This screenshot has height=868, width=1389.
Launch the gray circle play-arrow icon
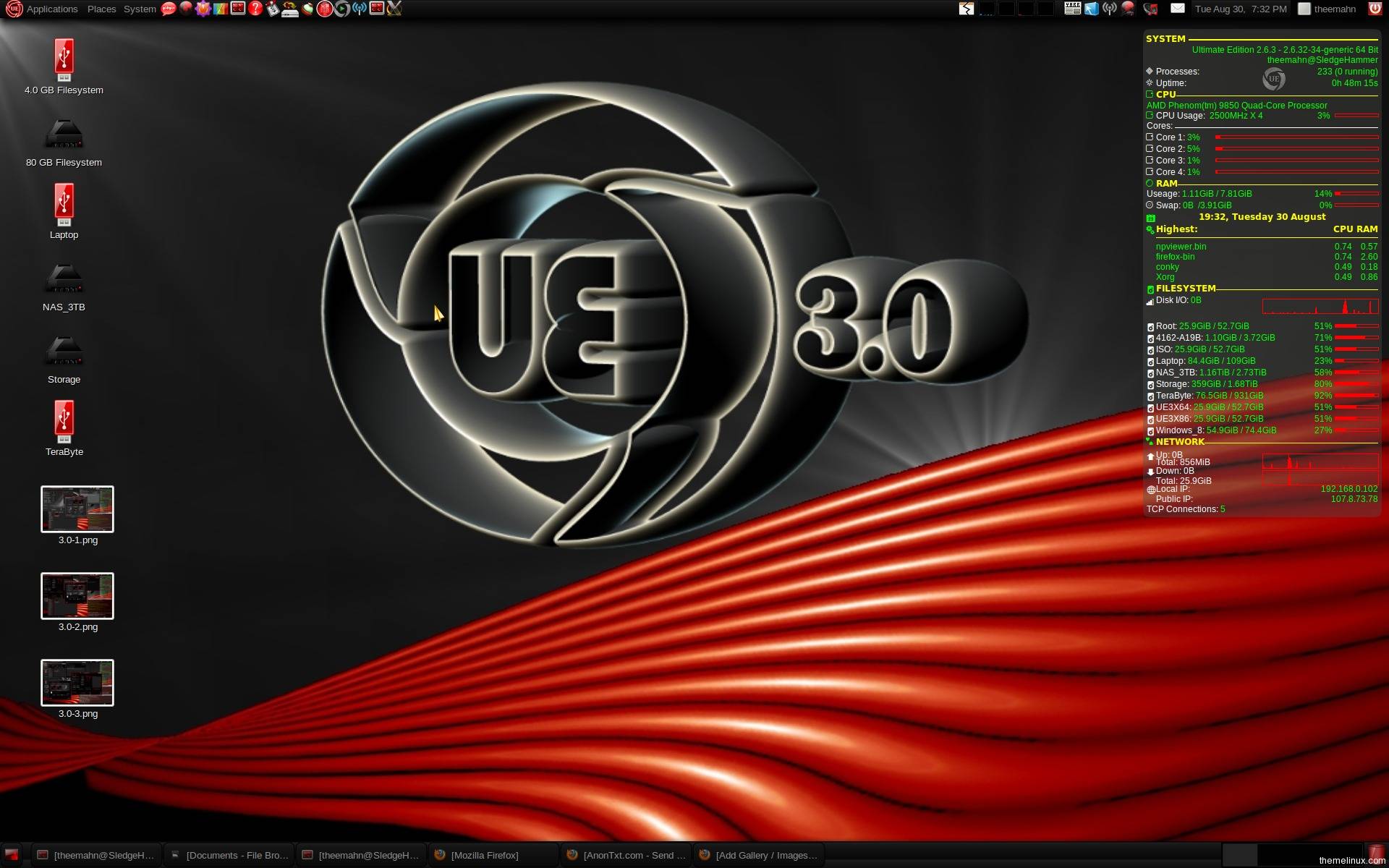click(342, 9)
